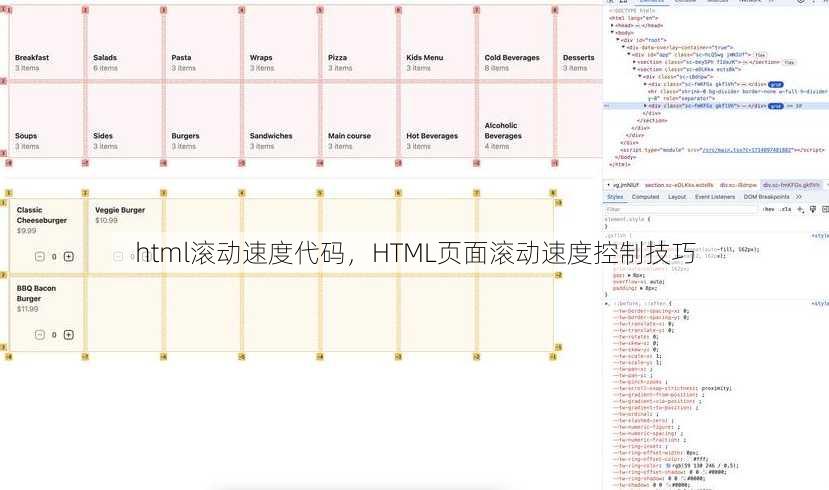Image resolution: width=829 pixels, height=490 pixels.
Task: Open the Wraps category card
Action: coord(280,43)
